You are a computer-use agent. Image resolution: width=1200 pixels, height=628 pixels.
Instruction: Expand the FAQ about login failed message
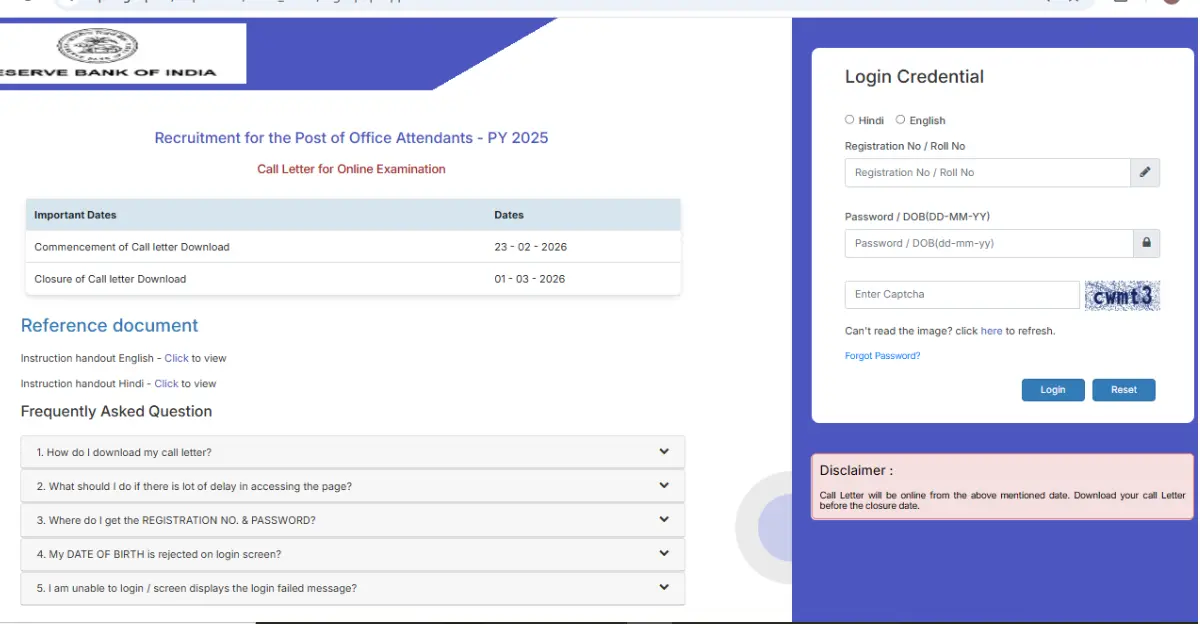point(352,588)
